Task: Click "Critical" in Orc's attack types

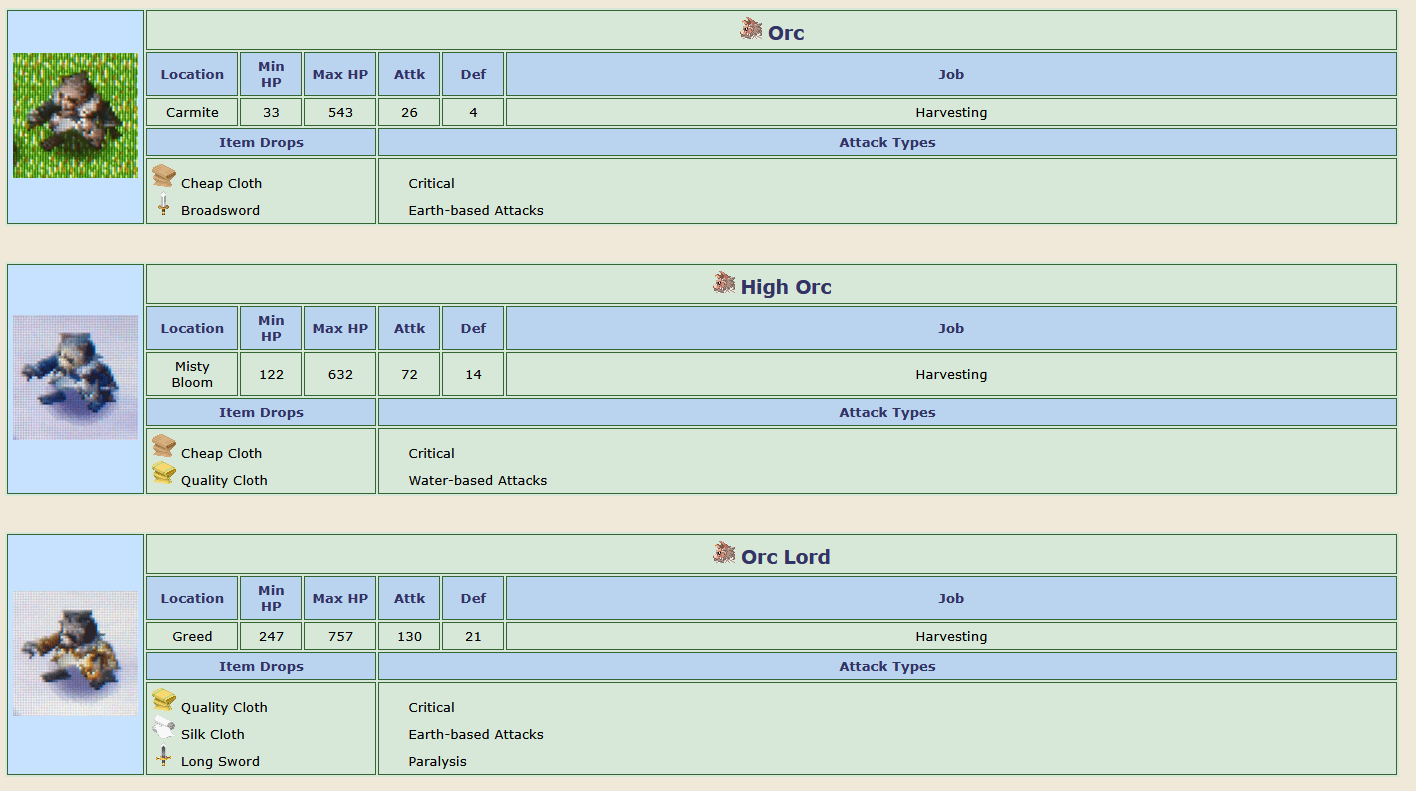Action: (x=431, y=183)
